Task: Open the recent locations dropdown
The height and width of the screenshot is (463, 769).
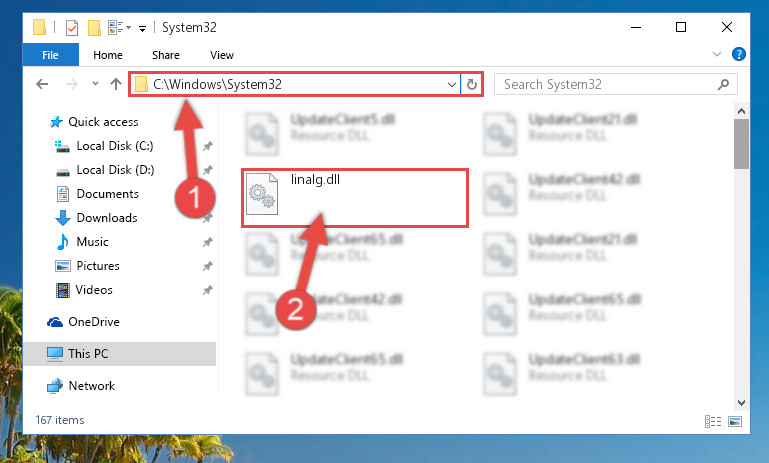Action: pyautogui.click(x=95, y=84)
